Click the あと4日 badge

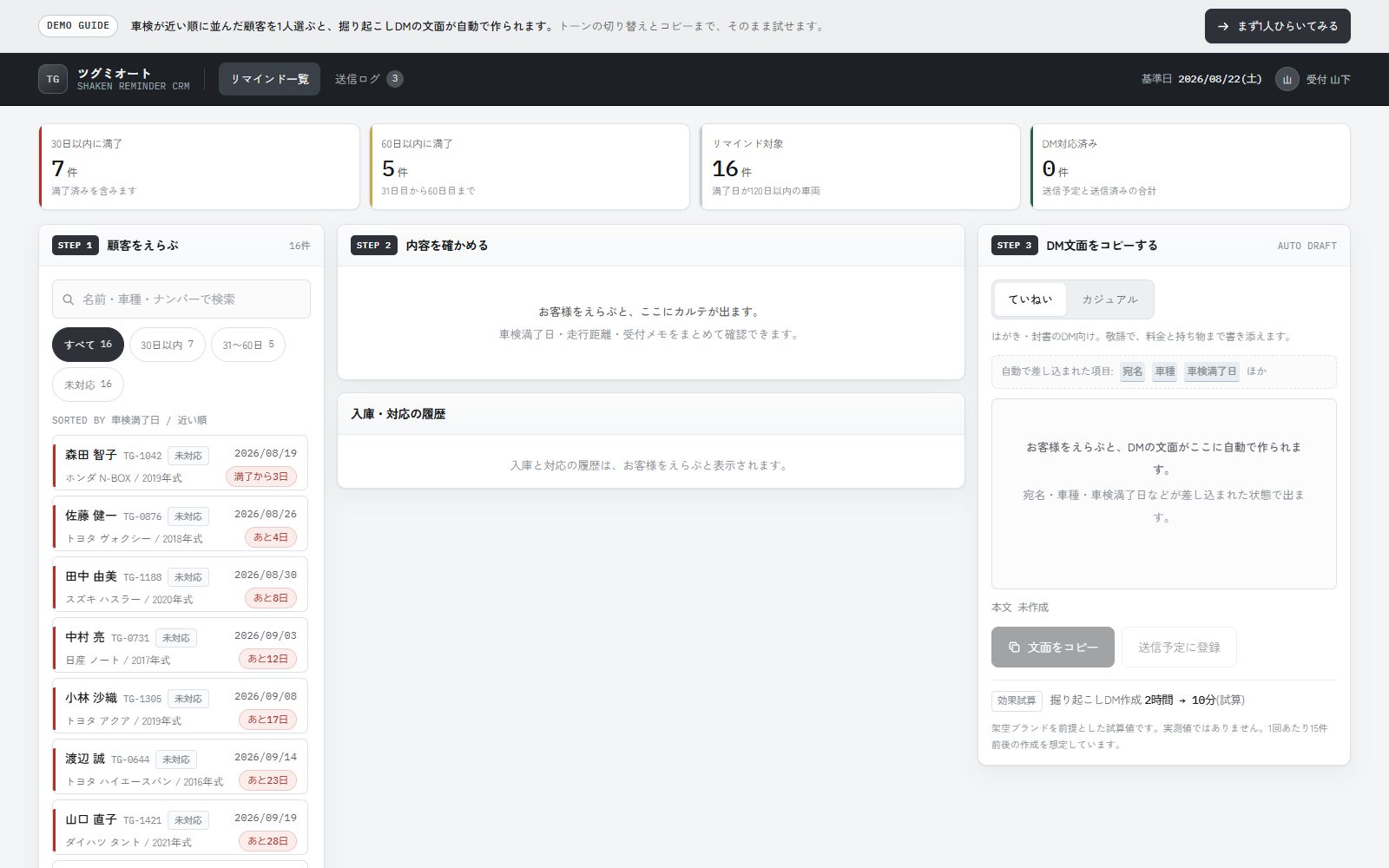(271, 537)
